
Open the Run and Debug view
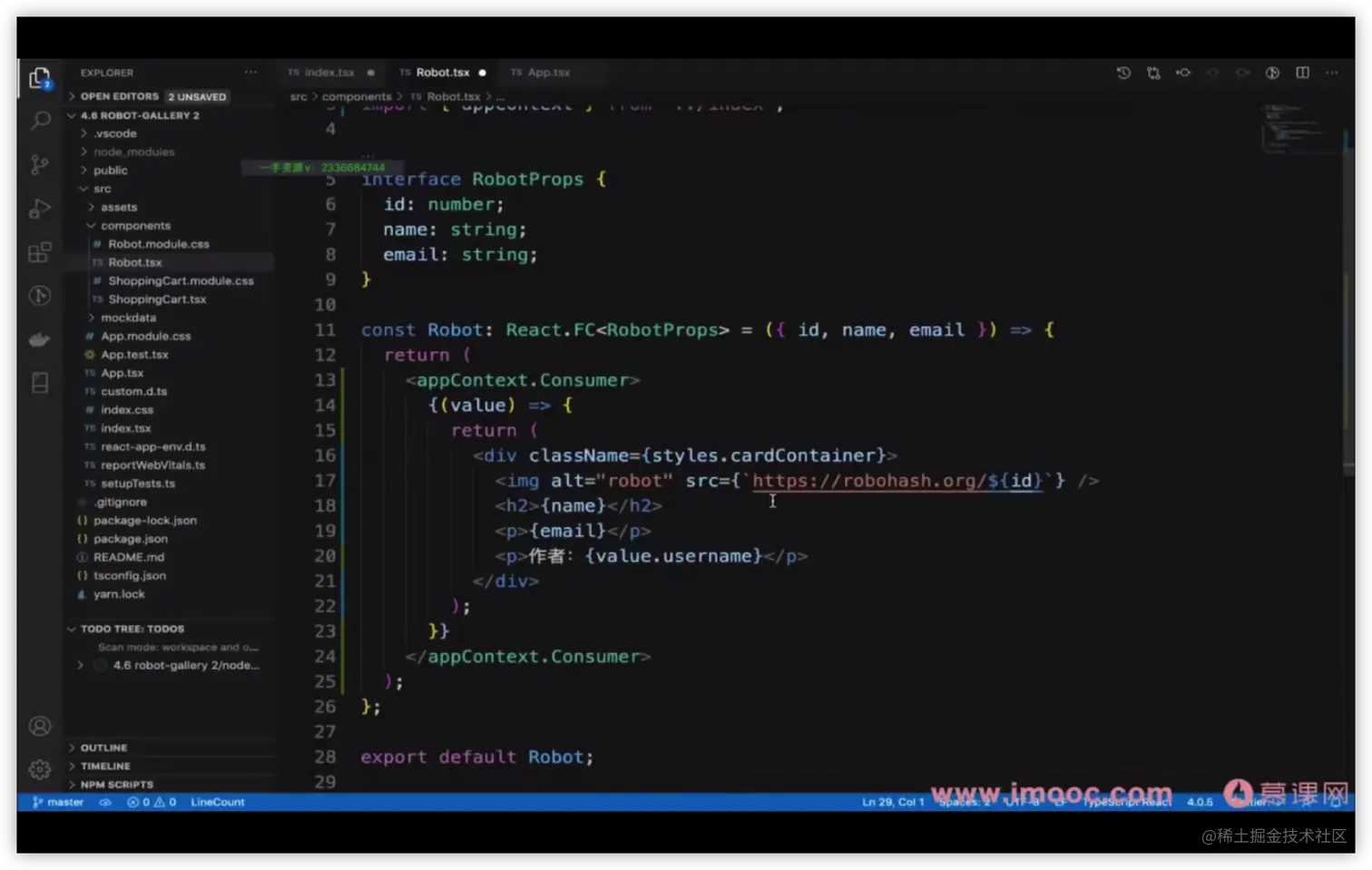pyautogui.click(x=40, y=208)
